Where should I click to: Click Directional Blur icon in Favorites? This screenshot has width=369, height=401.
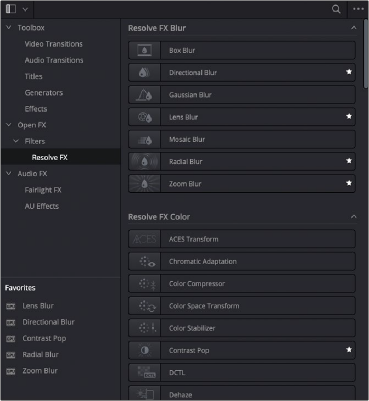11,322
